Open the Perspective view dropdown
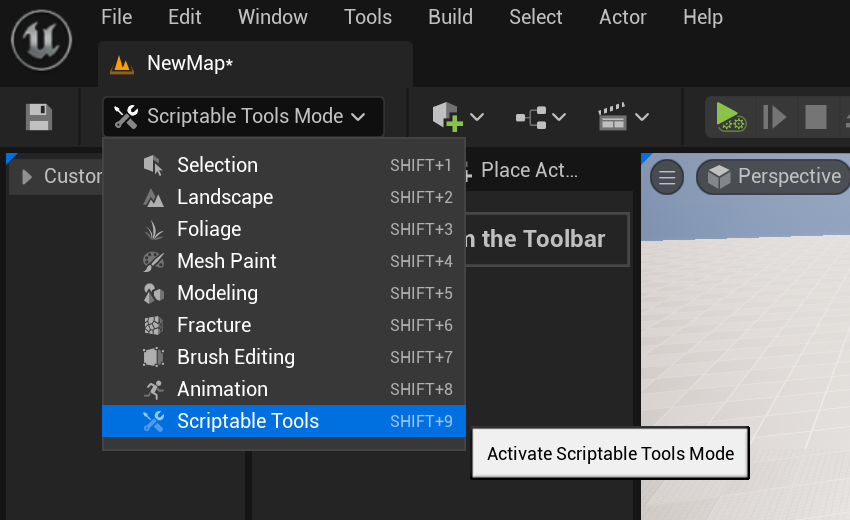The height and width of the screenshot is (520, 850). [774, 177]
